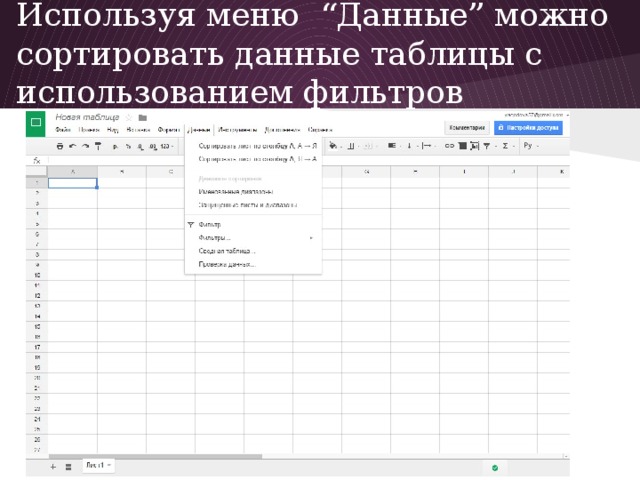This screenshot has height=480, width=640.
Task: Click the formula bar input
Action: click(x=308, y=161)
